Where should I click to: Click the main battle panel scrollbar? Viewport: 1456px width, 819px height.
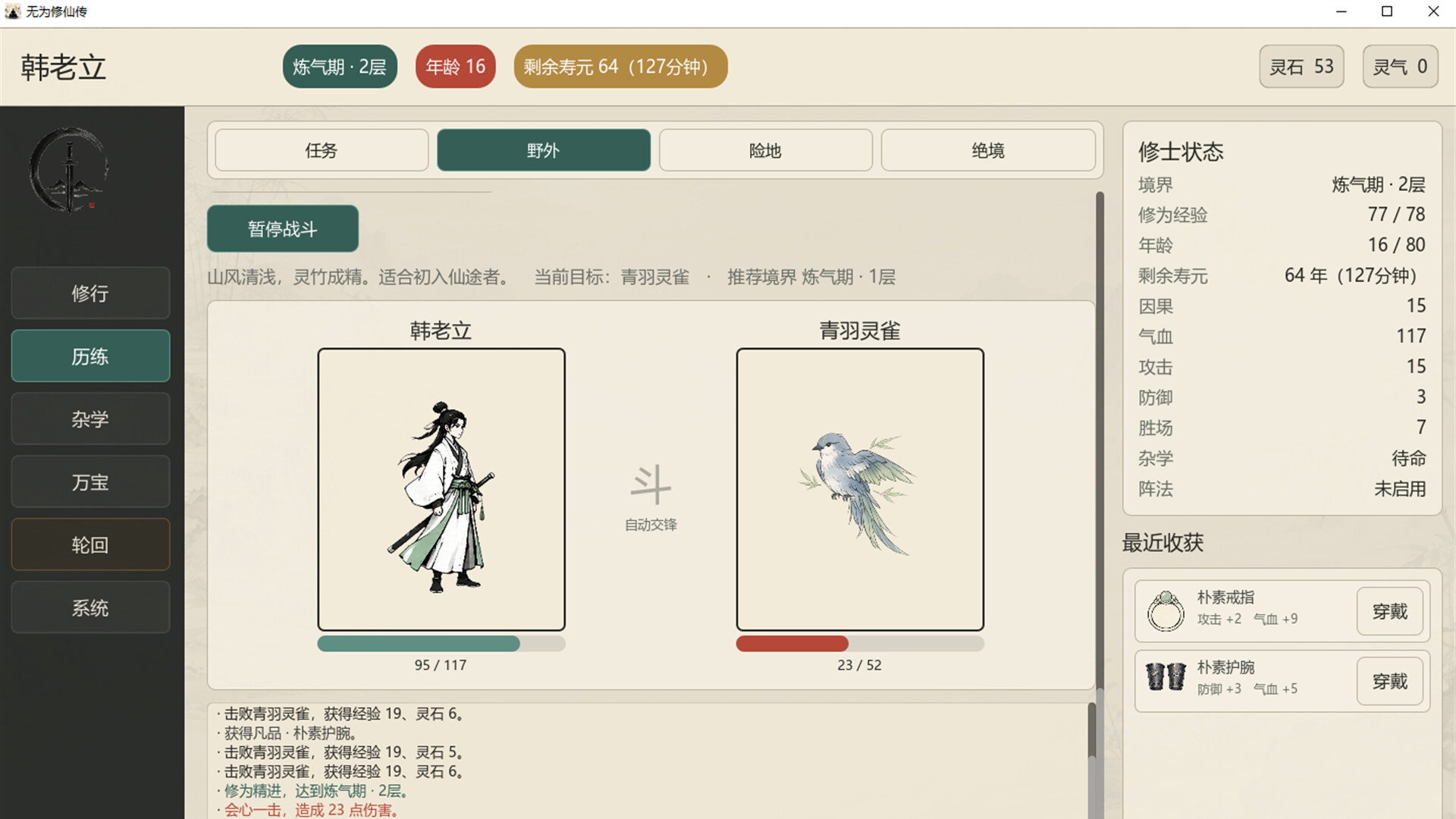click(x=1100, y=440)
